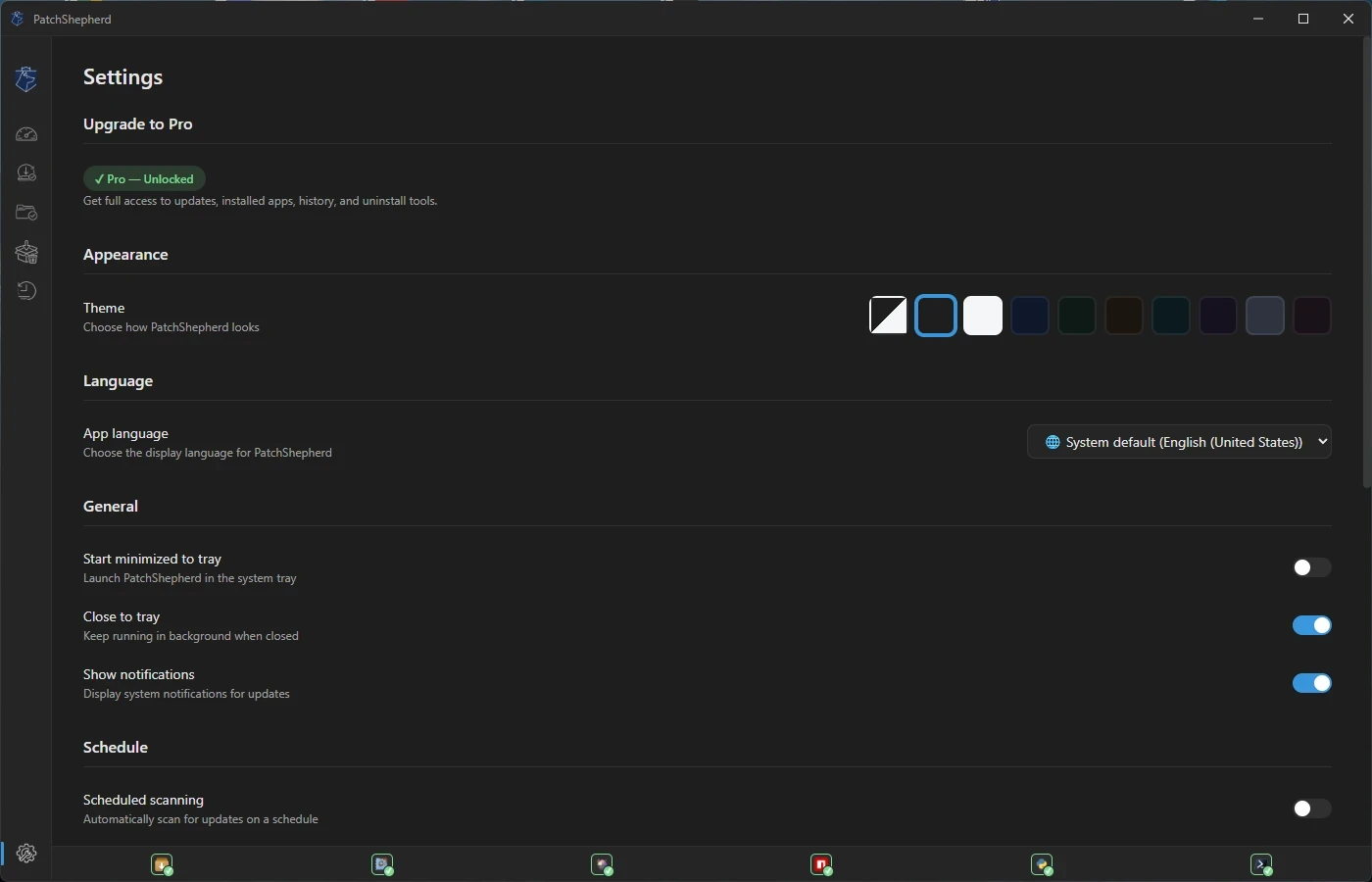Click the Schedule section heading

click(x=116, y=747)
